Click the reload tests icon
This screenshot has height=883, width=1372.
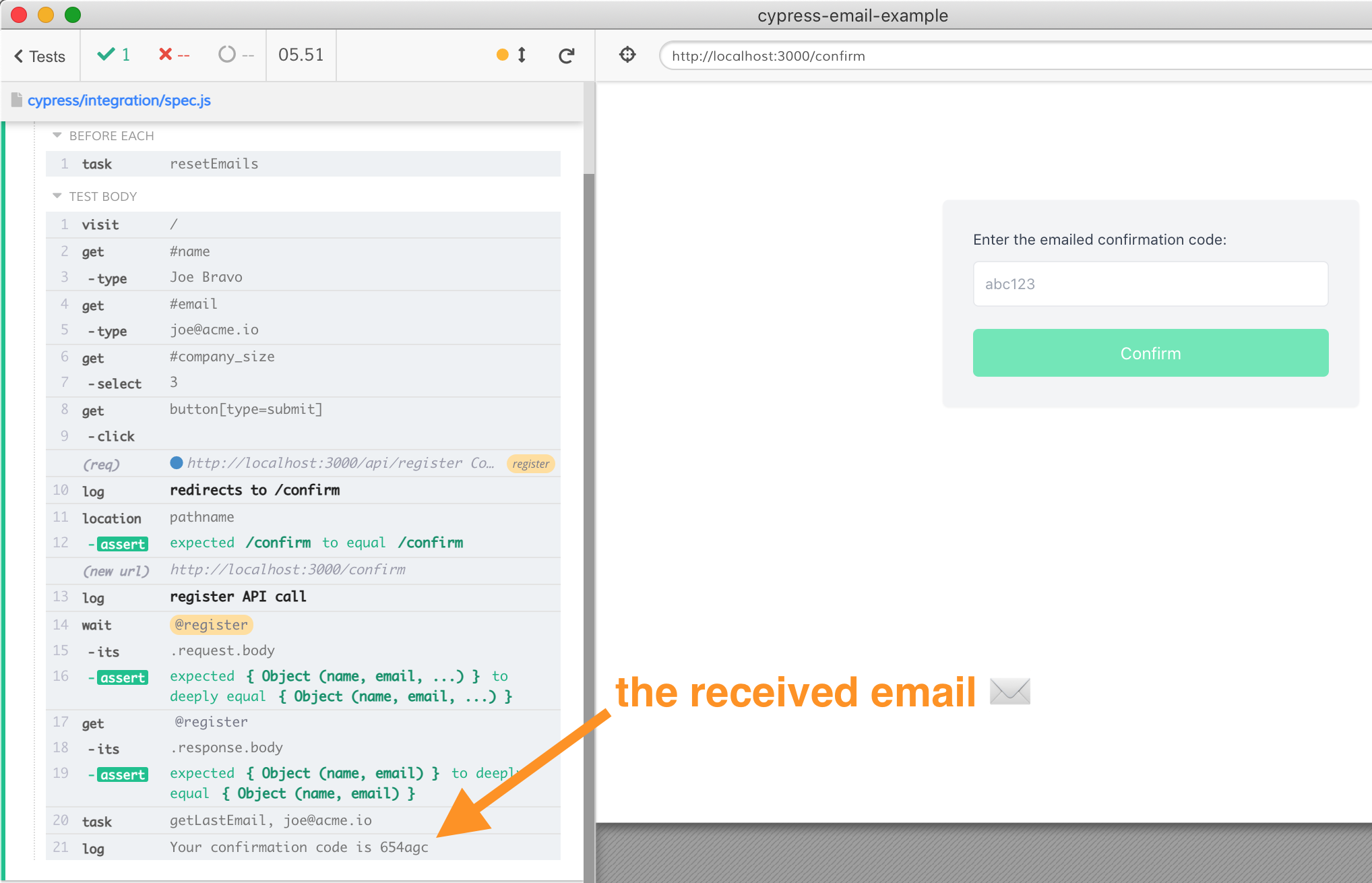pos(566,56)
